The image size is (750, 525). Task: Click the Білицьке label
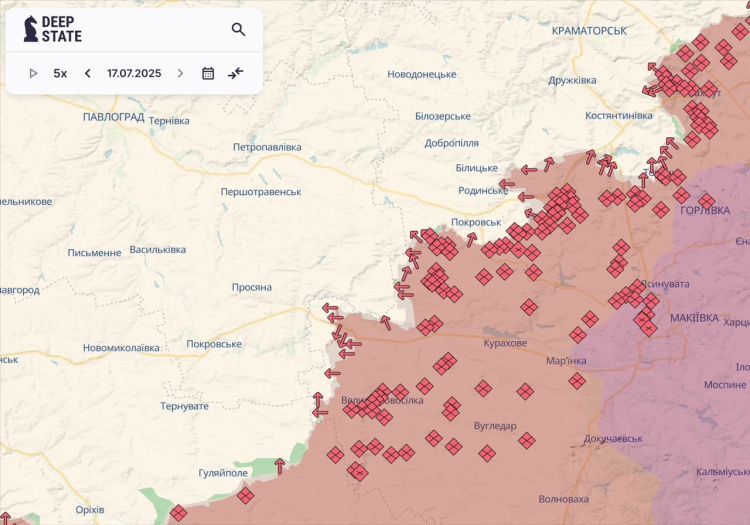(x=476, y=168)
